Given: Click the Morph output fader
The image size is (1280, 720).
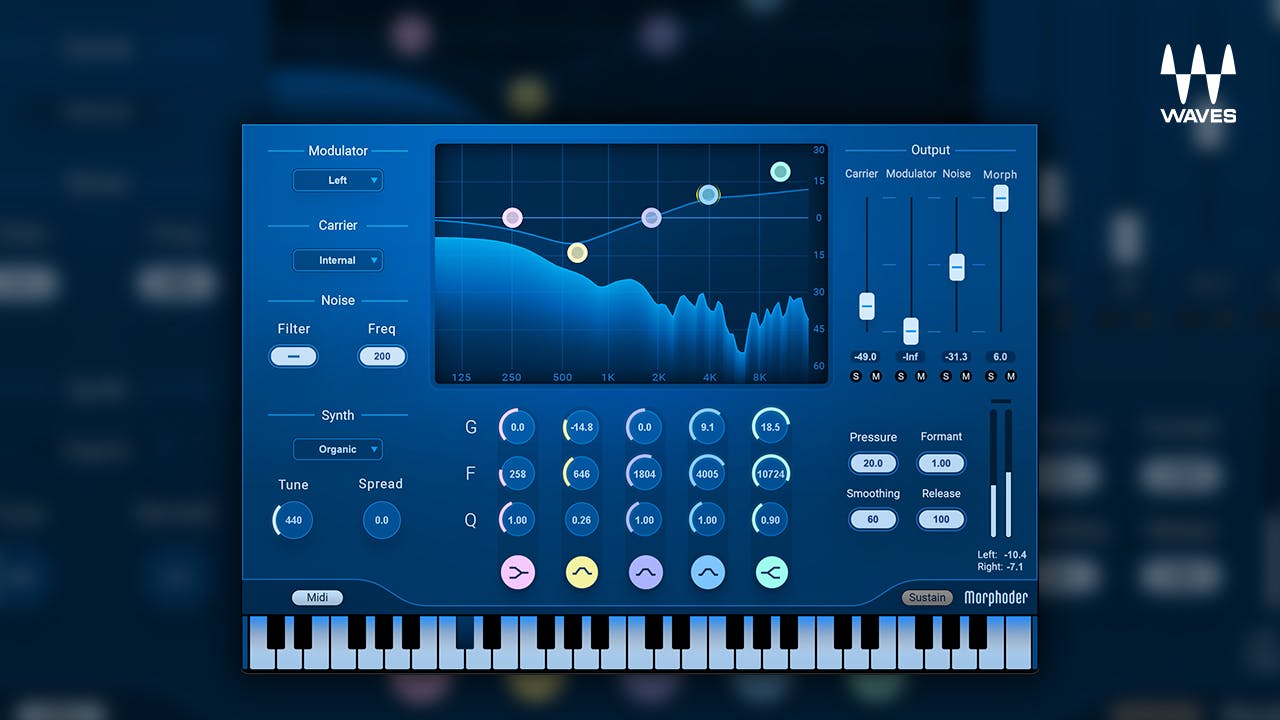Looking at the screenshot, I should click(x=1001, y=198).
